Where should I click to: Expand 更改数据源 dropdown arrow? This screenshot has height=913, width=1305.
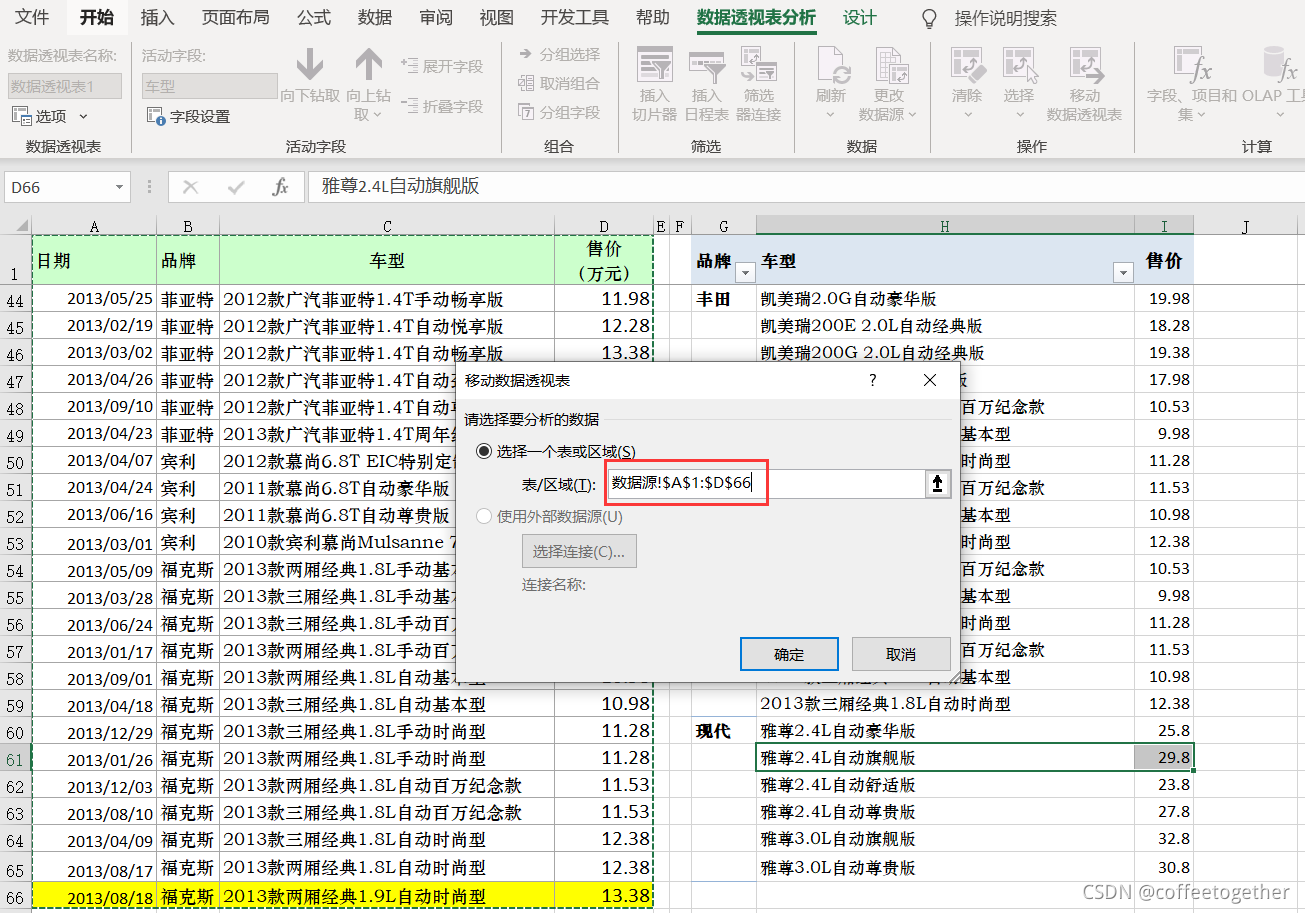click(911, 114)
